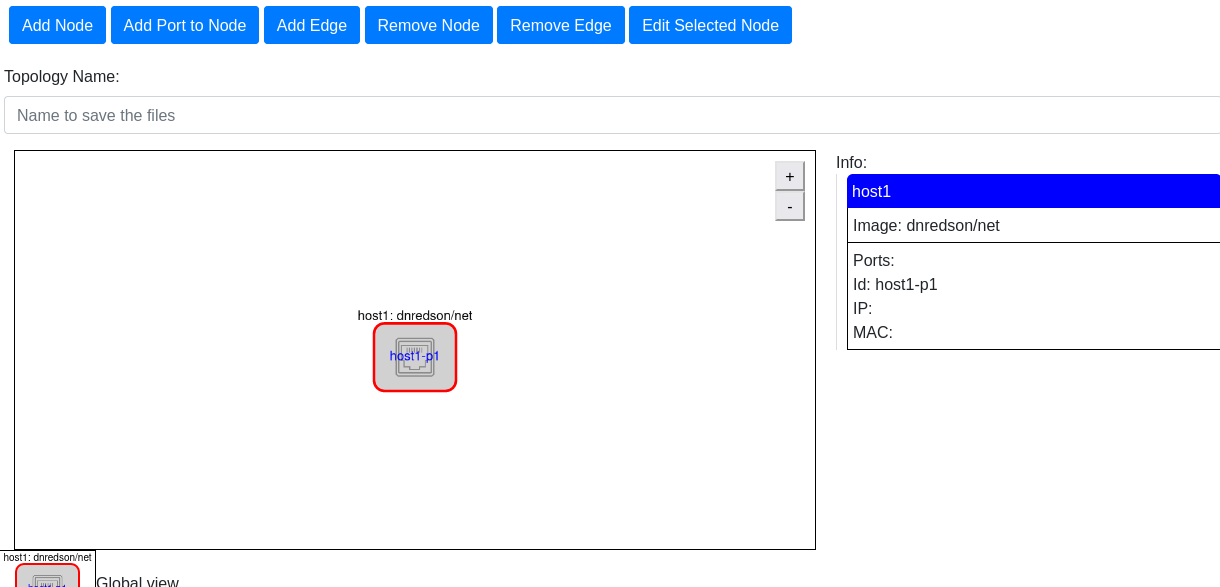Viewport: 1220px width, 587px height.
Task: Open Edit Selected Node
Action: point(710,25)
